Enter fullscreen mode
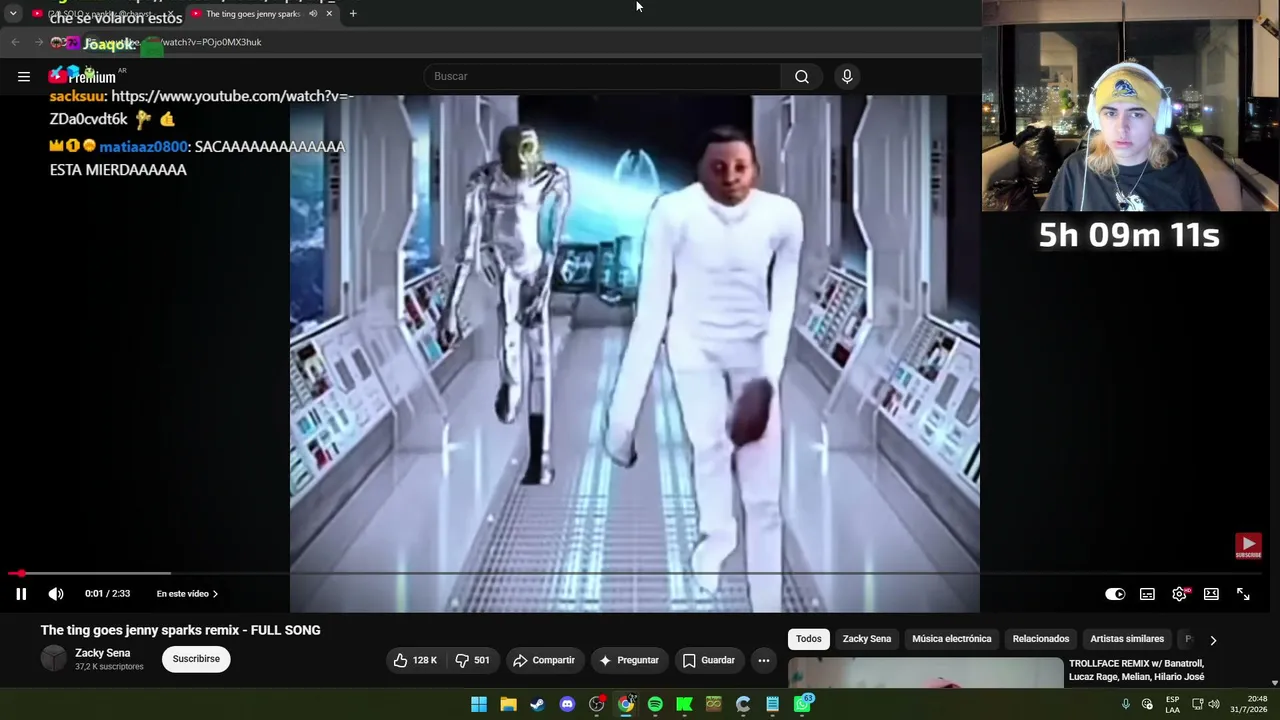 click(1243, 594)
